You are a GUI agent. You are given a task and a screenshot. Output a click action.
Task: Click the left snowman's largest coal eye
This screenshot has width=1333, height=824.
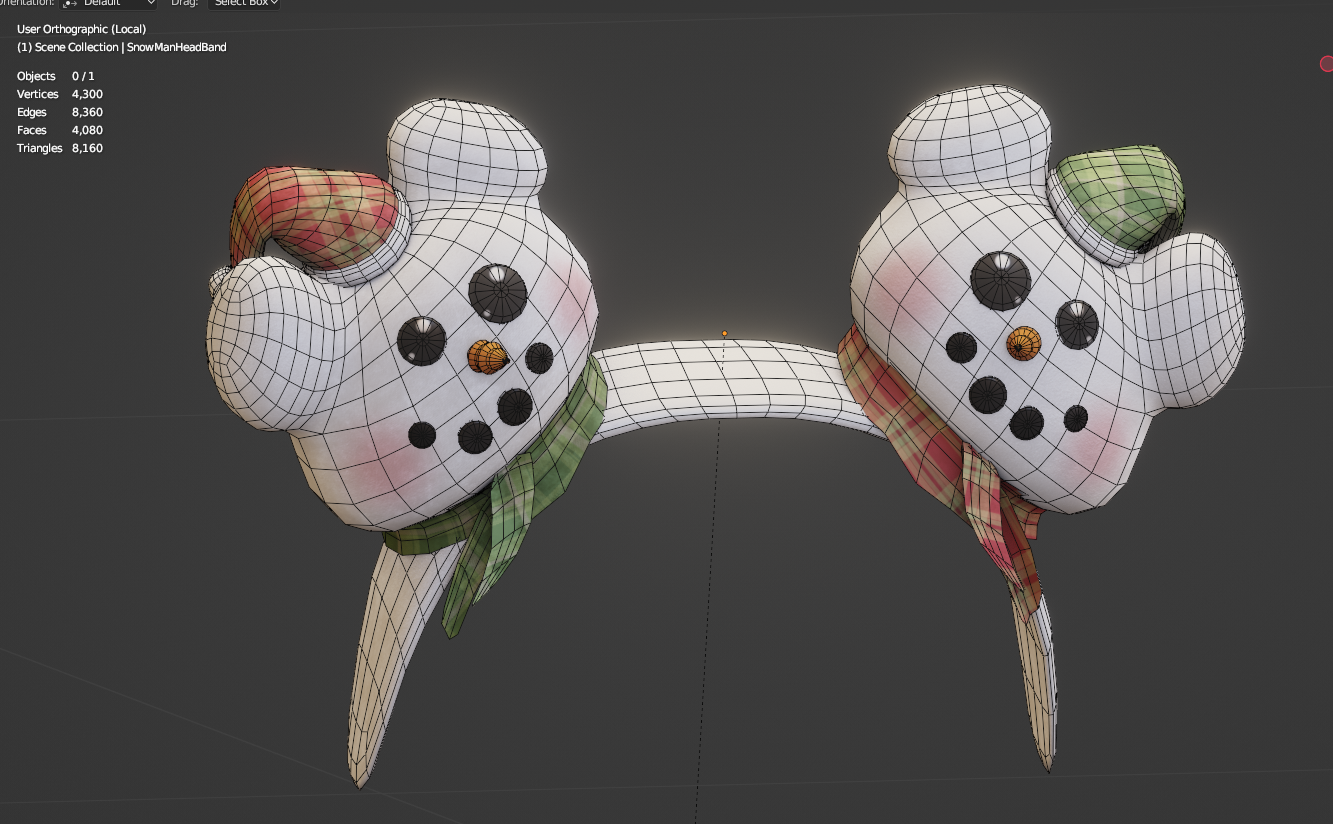(497, 291)
